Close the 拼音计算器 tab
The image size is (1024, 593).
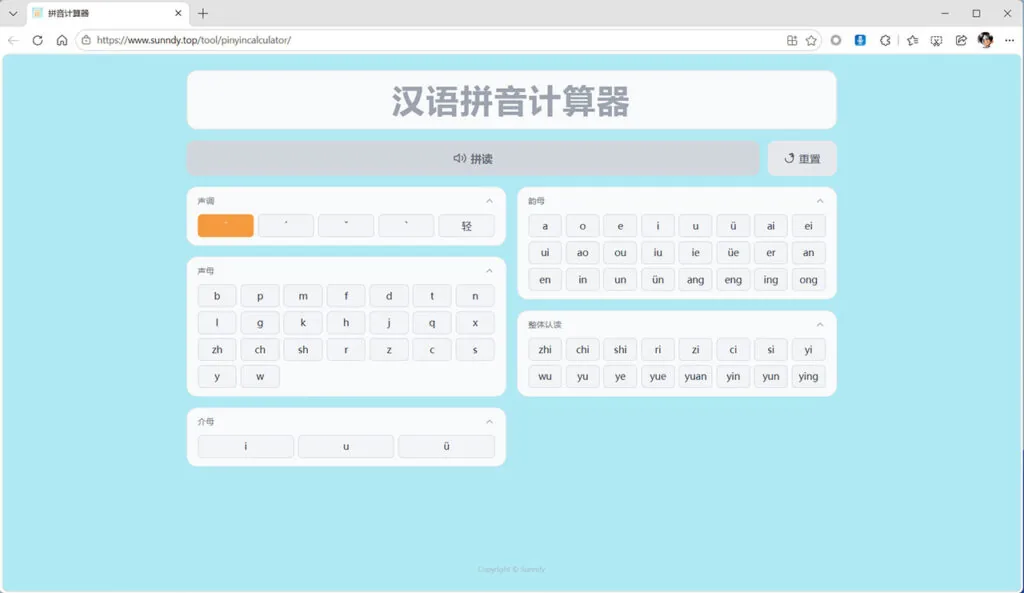click(x=178, y=13)
